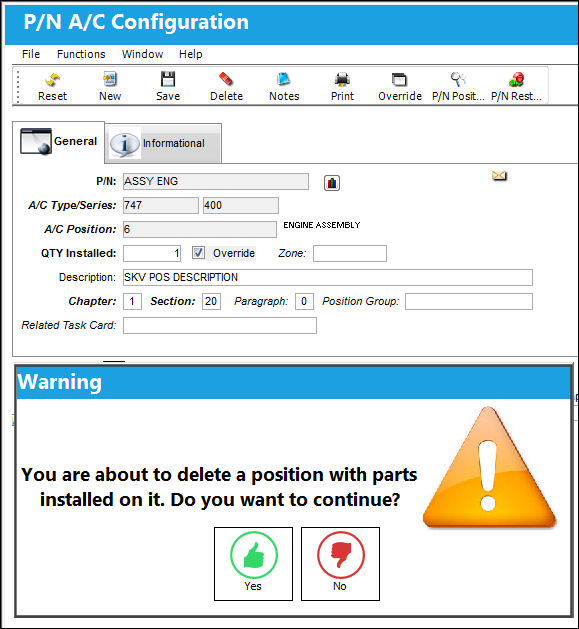
Task: Click the Description field SKV POS DESCRIPTION
Action: pos(328,278)
